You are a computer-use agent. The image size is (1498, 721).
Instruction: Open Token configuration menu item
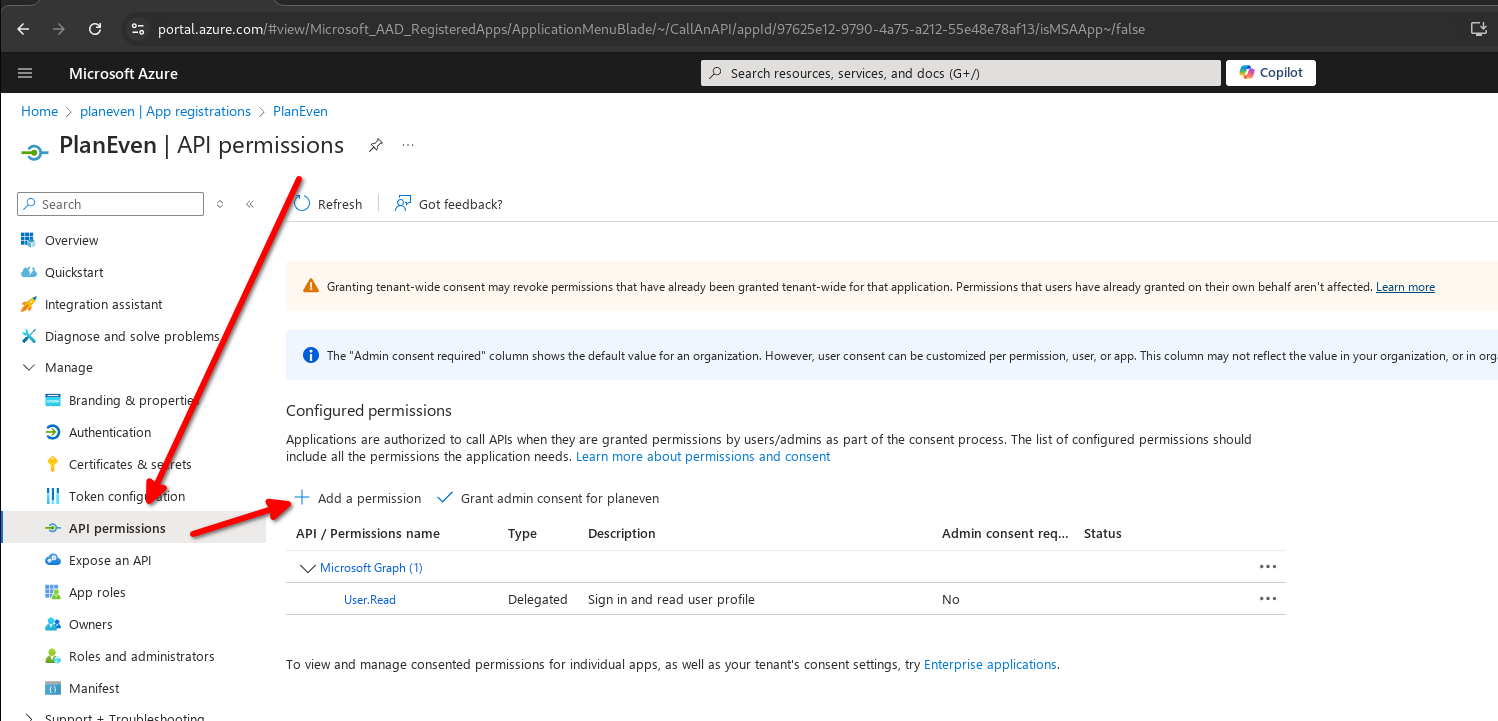(127, 496)
